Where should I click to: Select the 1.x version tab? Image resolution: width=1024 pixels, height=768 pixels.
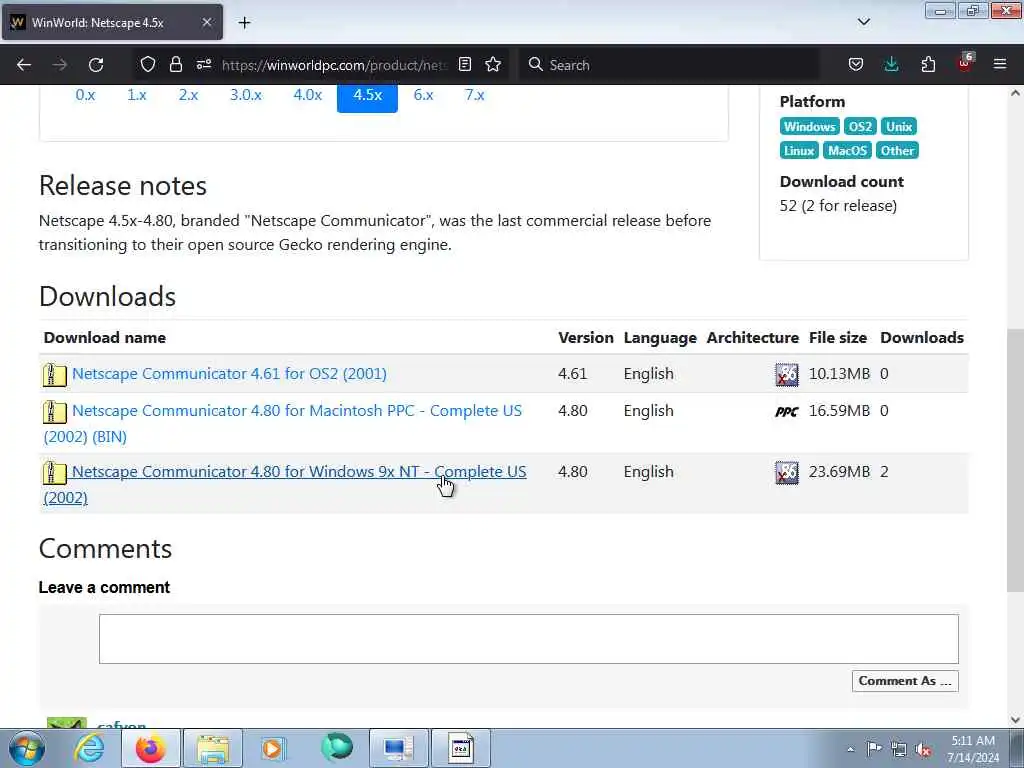pyautogui.click(x=136, y=95)
